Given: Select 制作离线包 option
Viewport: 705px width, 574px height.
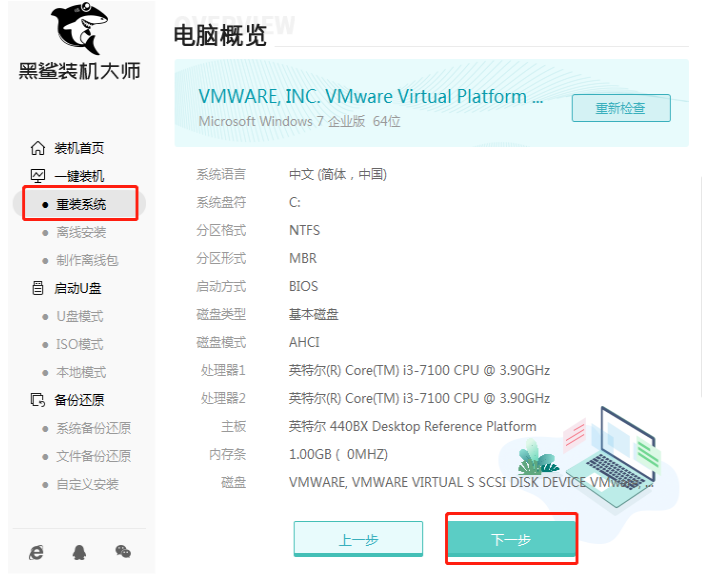Looking at the screenshot, I should coord(87,260).
